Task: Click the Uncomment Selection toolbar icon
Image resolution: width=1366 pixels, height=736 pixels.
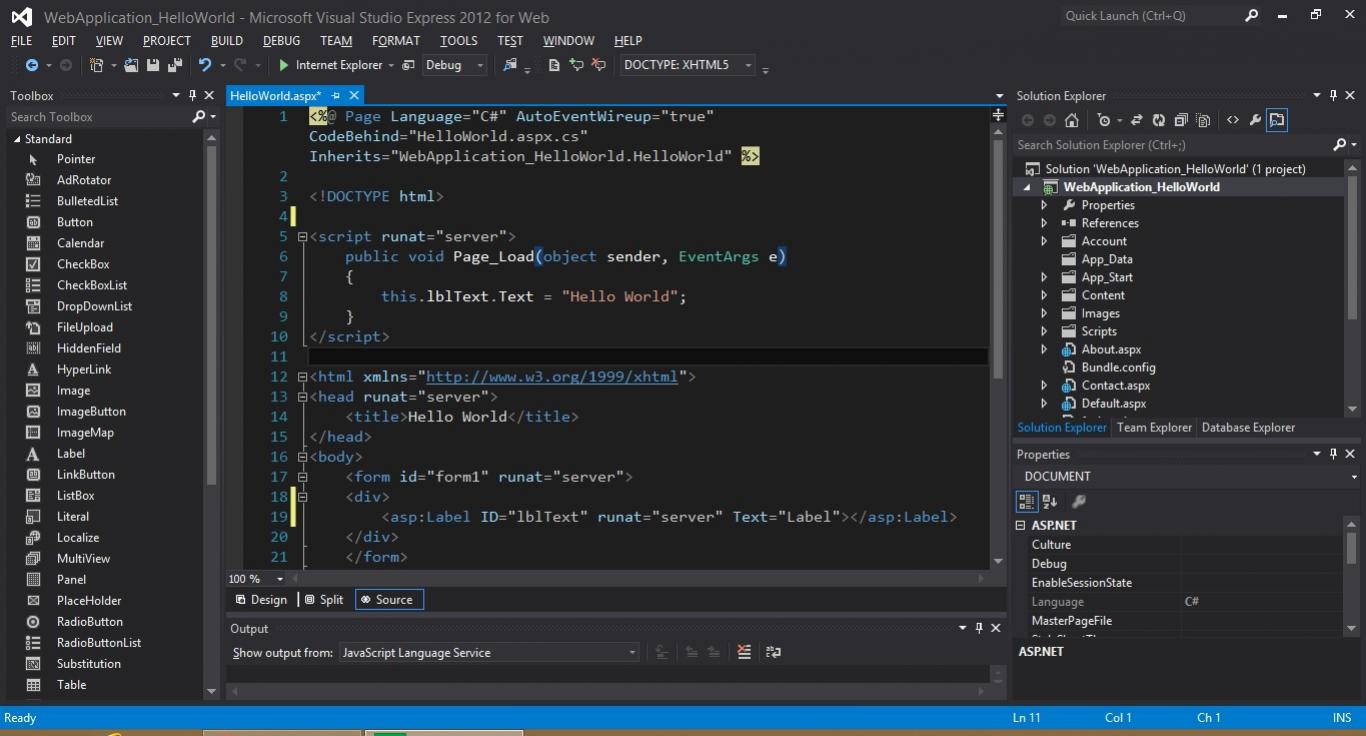Action: point(599,65)
